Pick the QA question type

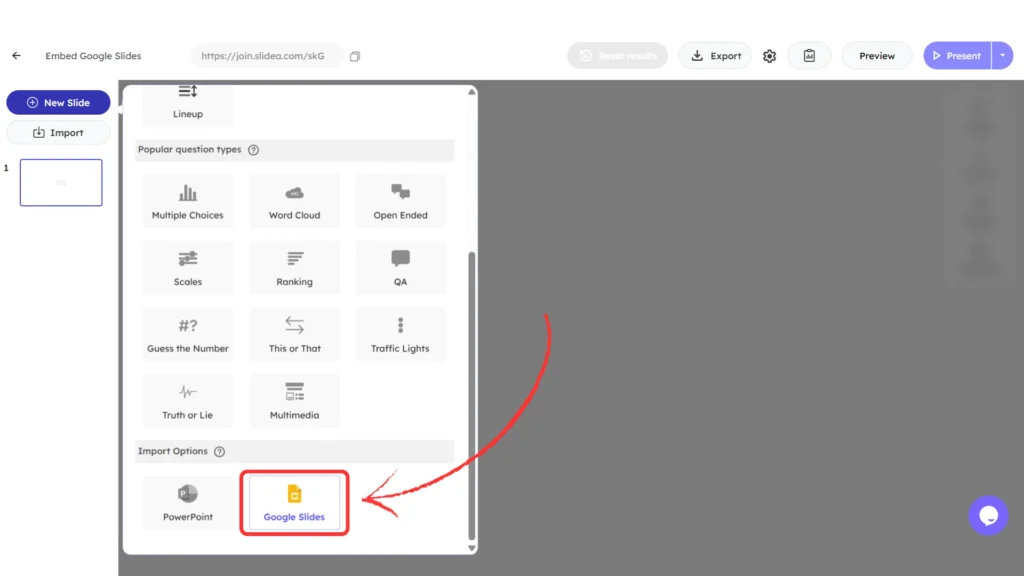pyautogui.click(x=400, y=267)
